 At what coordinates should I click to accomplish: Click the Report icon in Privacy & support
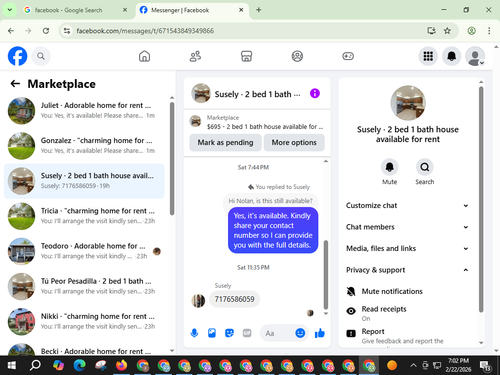[x=351, y=333]
